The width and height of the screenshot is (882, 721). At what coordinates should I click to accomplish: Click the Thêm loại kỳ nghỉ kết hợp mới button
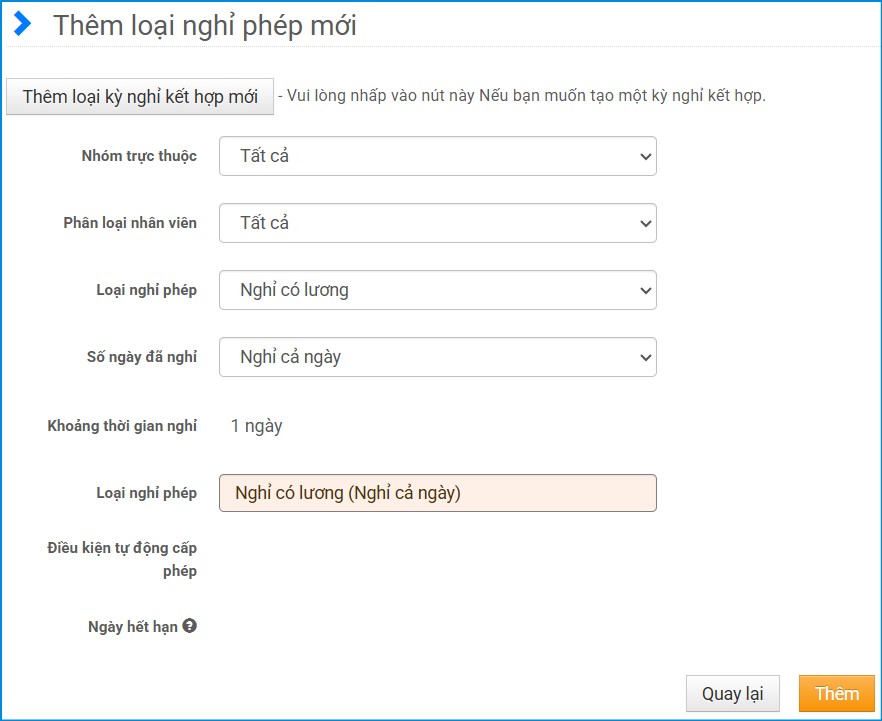point(140,97)
